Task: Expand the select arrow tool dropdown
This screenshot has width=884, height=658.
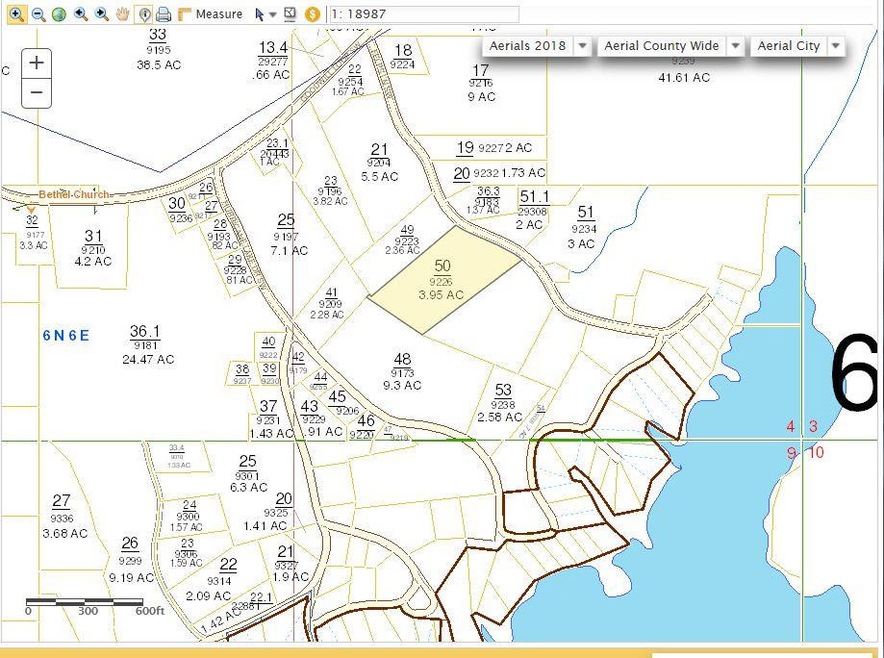Action: 272,15
